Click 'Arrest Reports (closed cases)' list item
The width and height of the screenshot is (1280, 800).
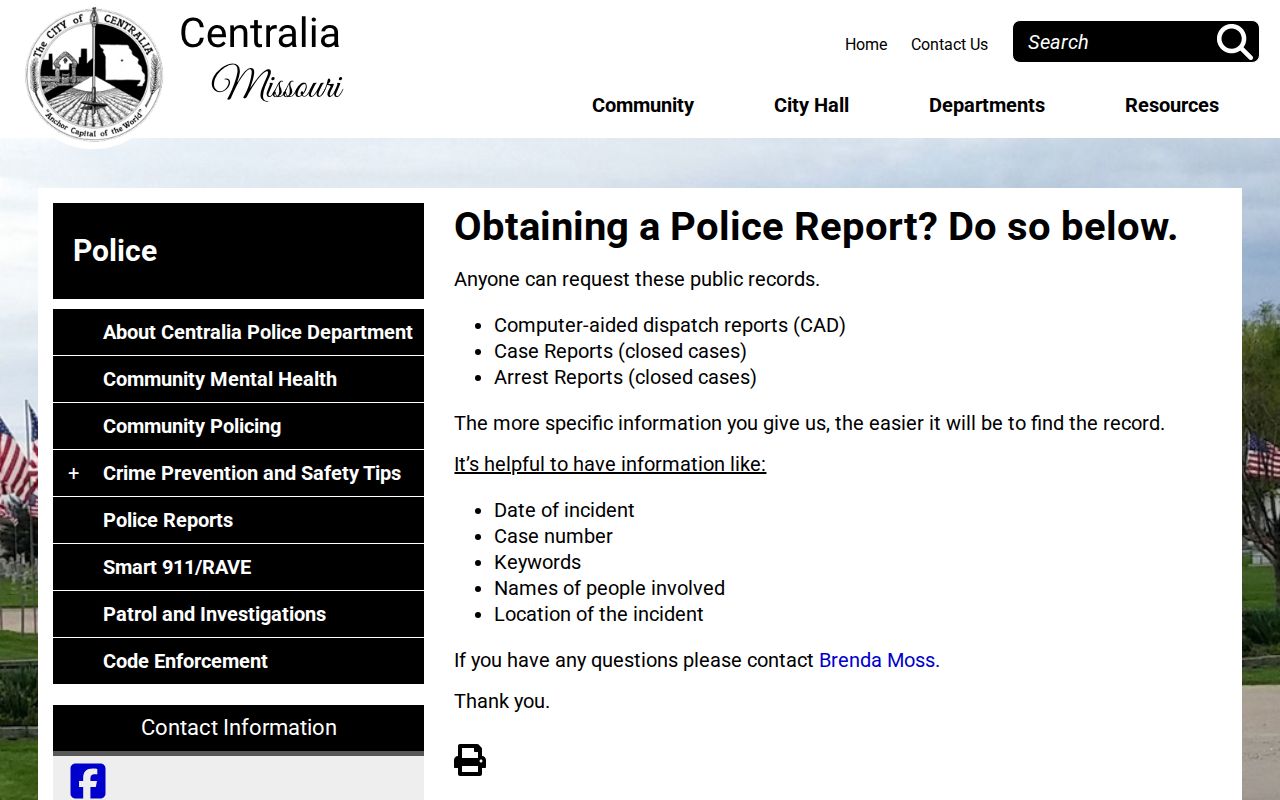(625, 377)
